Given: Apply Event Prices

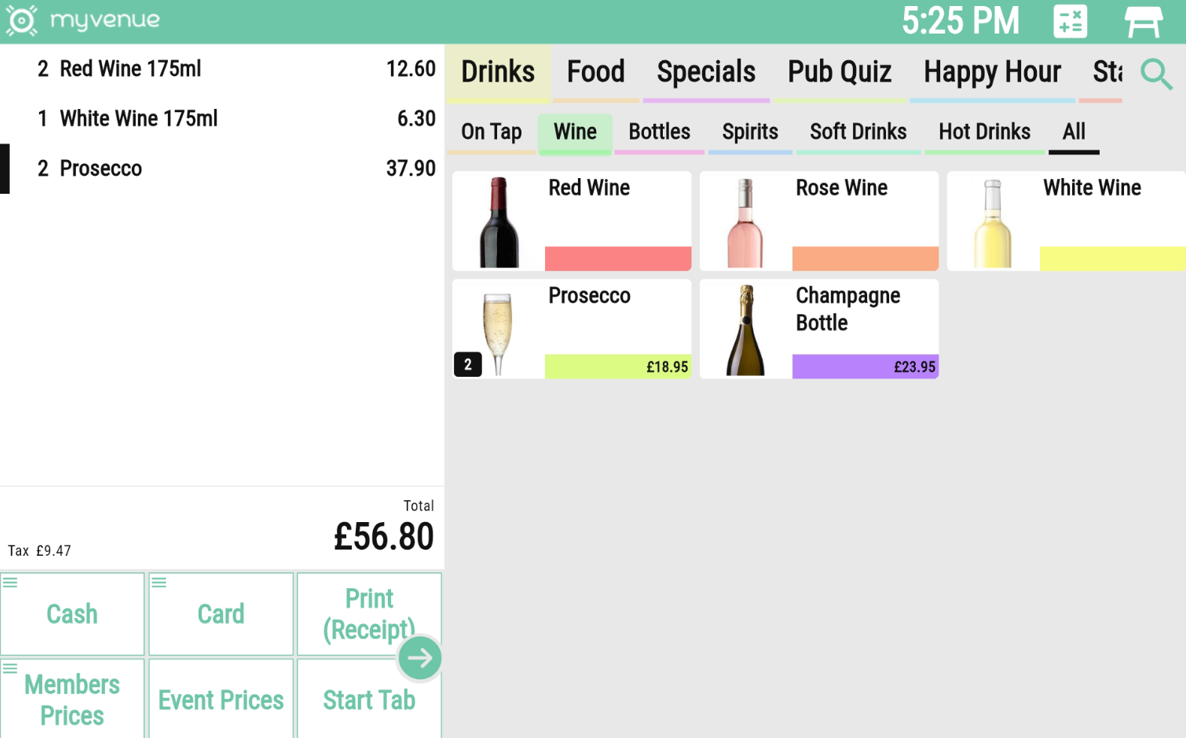Looking at the screenshot, I should pos(220,700).
